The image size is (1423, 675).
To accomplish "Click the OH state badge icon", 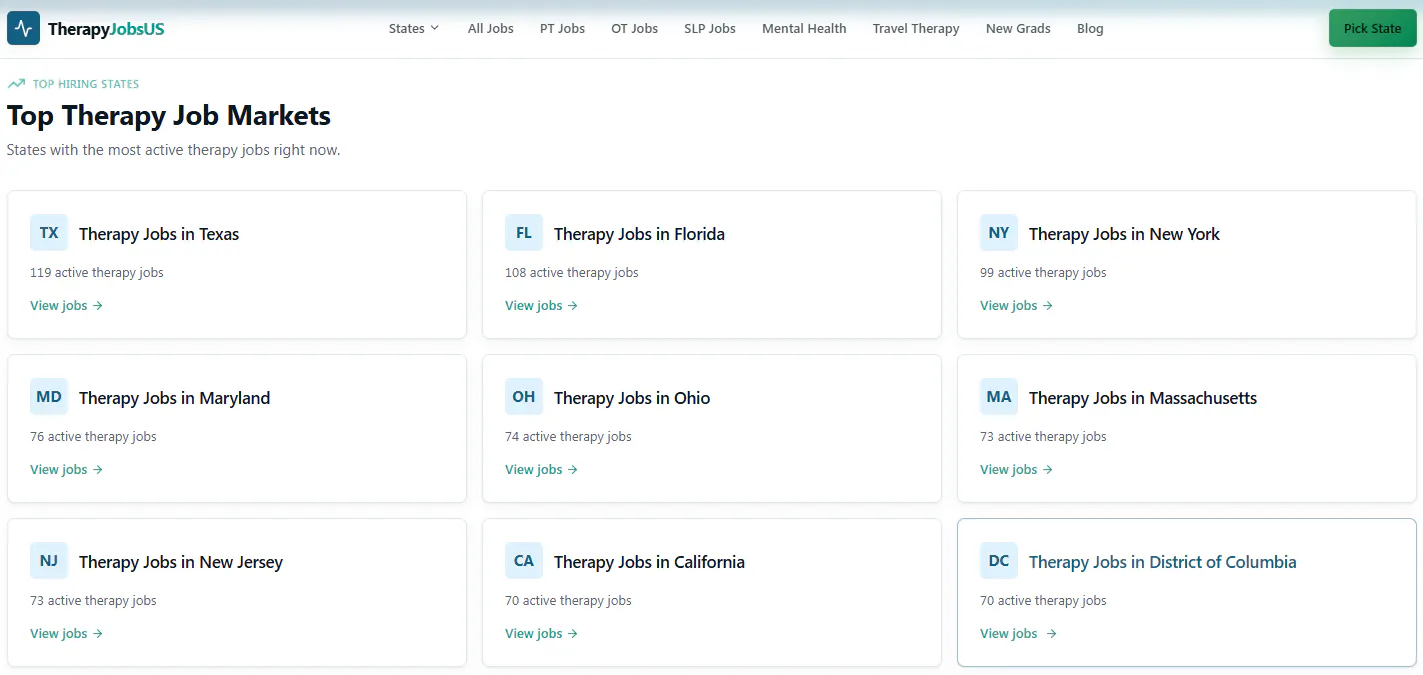I will (524, 397).
